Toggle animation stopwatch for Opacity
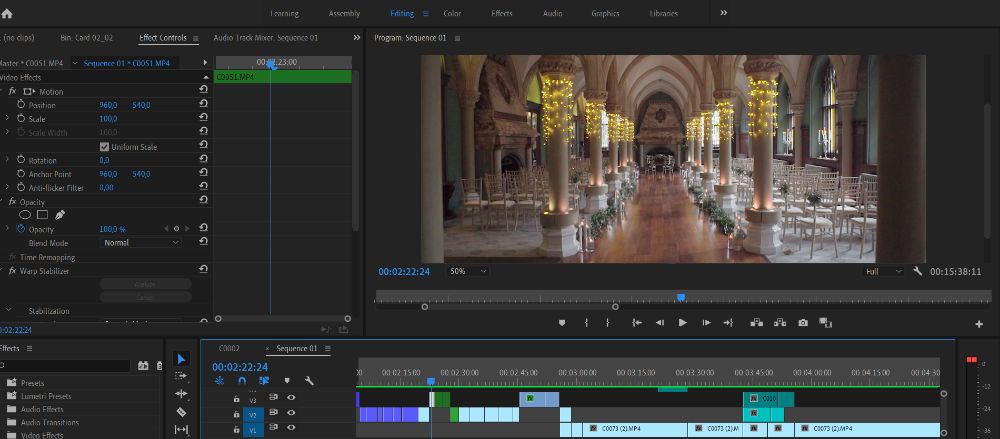Image resolution: width=1000 pixels, height=439 pixels. (21, 229)
